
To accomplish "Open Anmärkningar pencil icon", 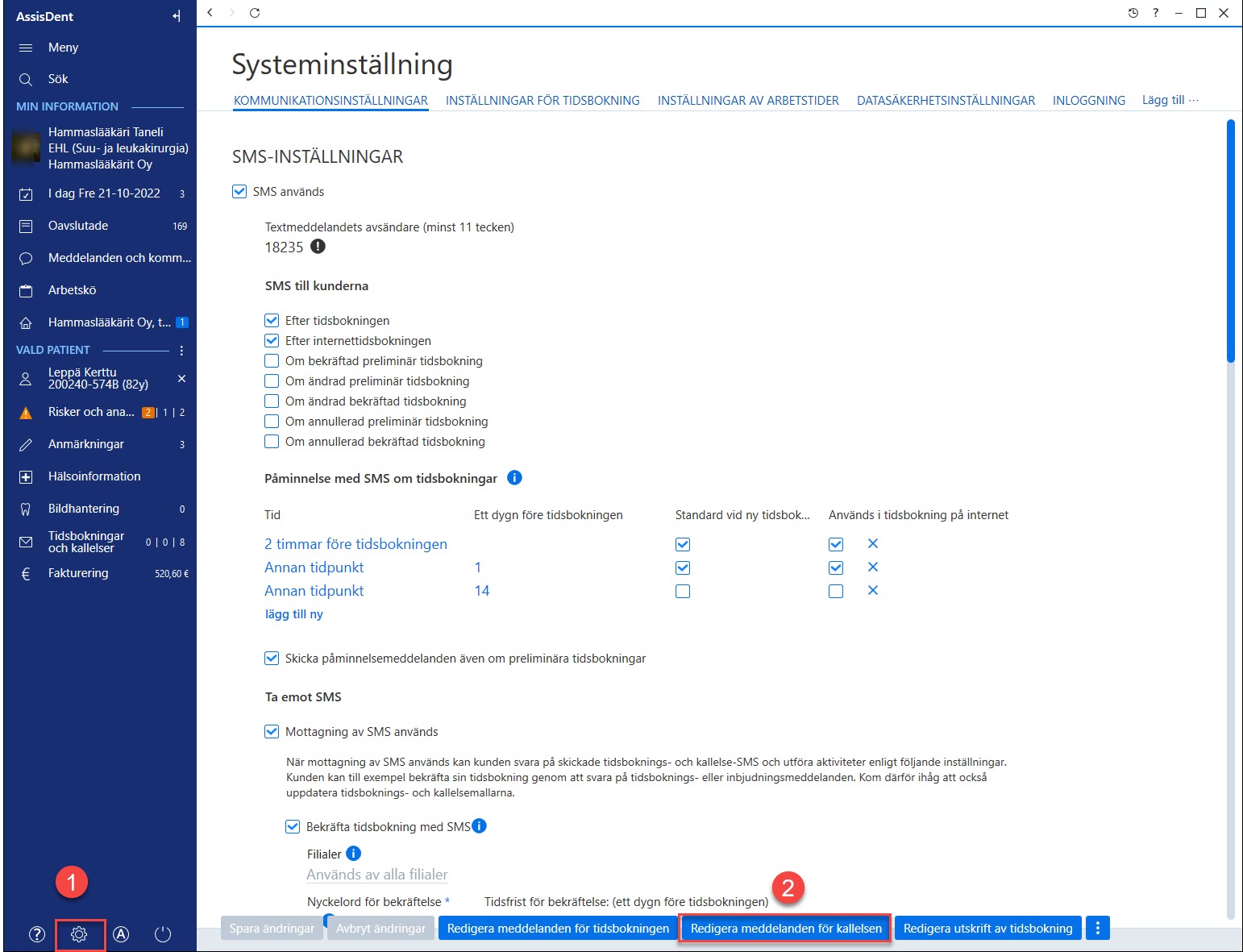I will [26, 445].
